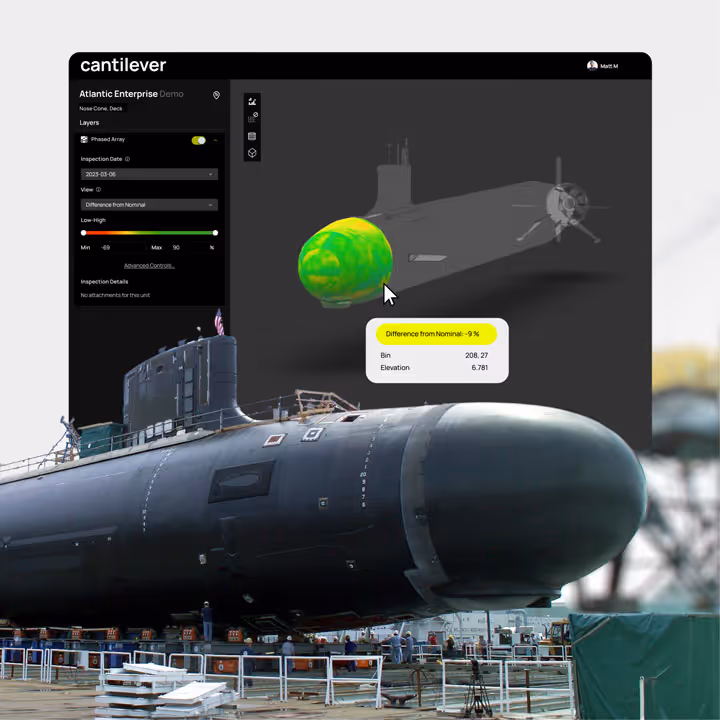The image size is (720, 720).
Task: Click the Phased Array layer label
Action: click(108, 139)
